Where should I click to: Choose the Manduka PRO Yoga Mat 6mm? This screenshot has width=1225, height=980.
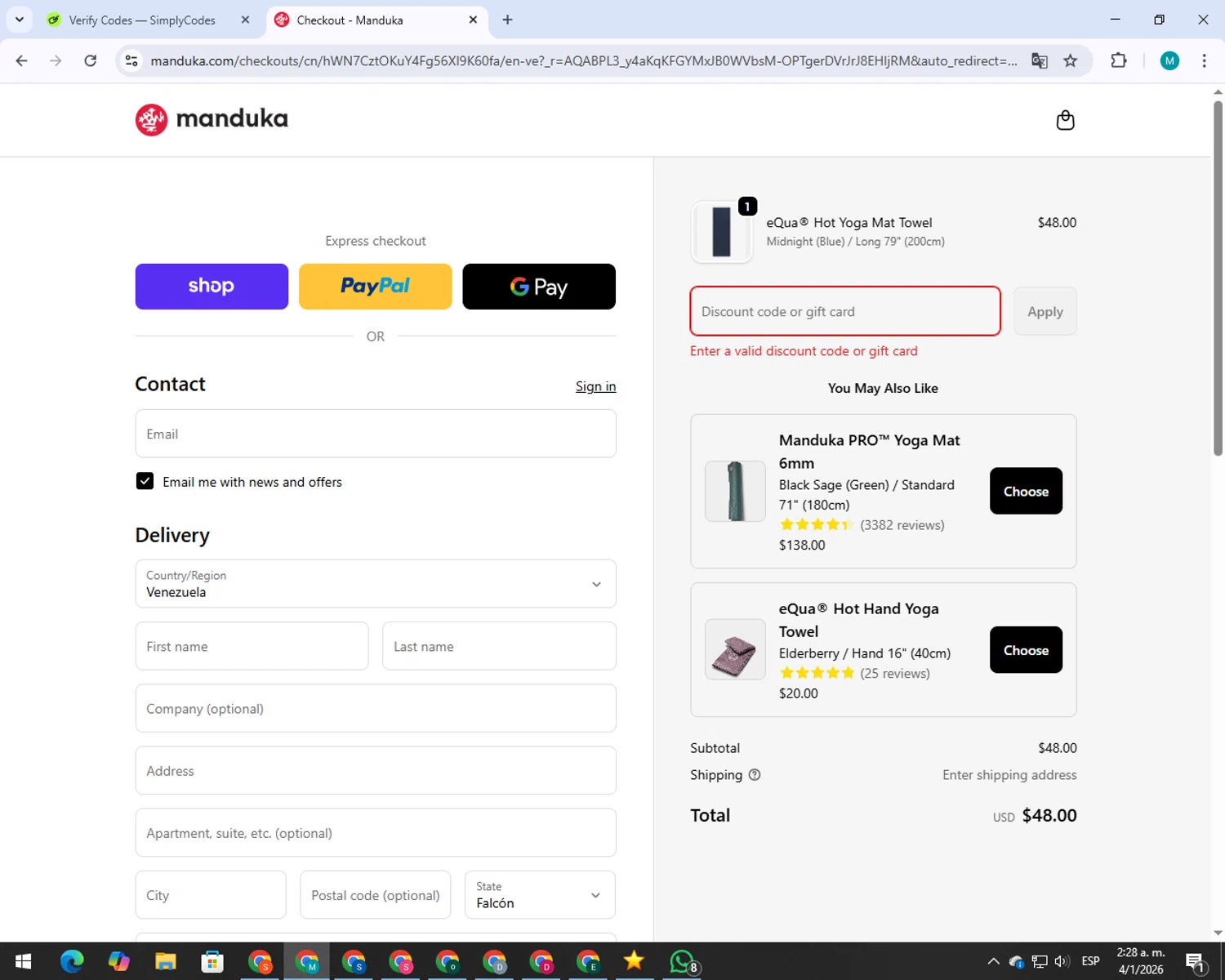click(x=1026, y=491)
